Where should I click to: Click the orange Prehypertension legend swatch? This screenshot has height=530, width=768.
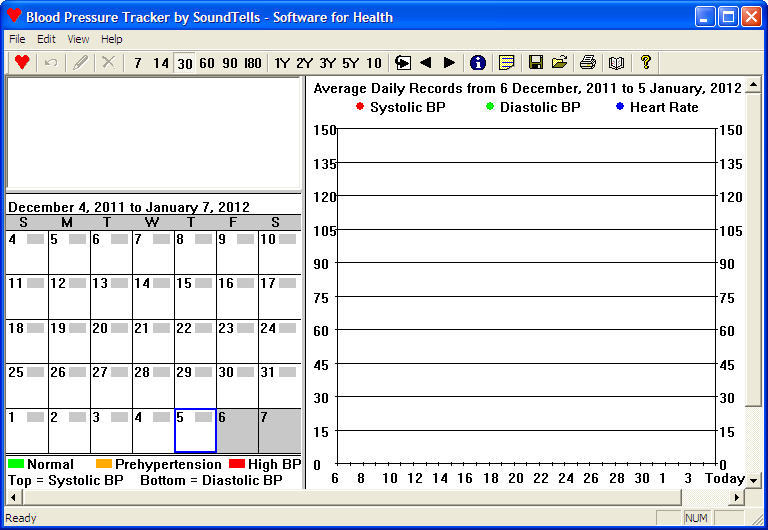(104, 463)
